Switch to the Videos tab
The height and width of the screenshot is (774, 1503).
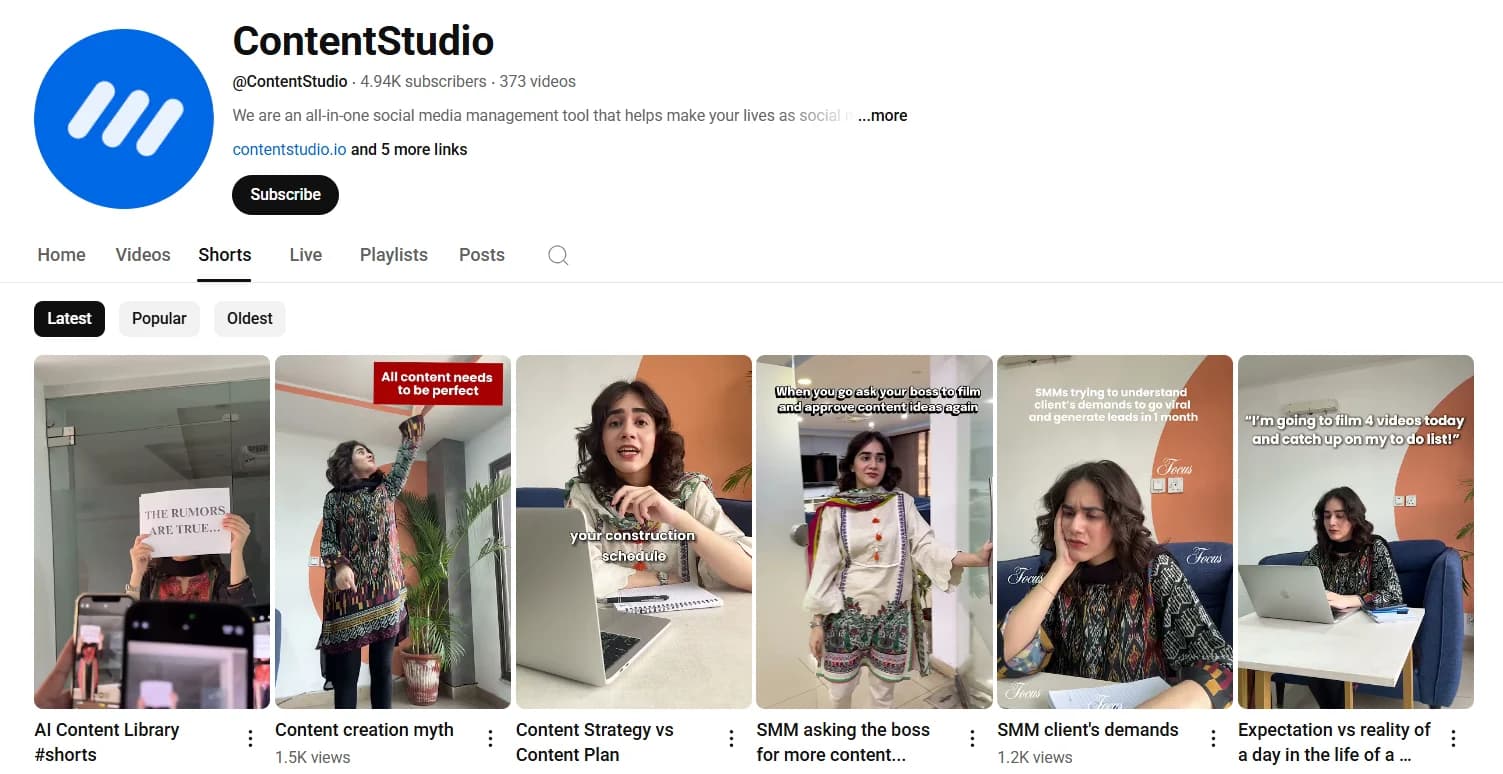(143, 255)
